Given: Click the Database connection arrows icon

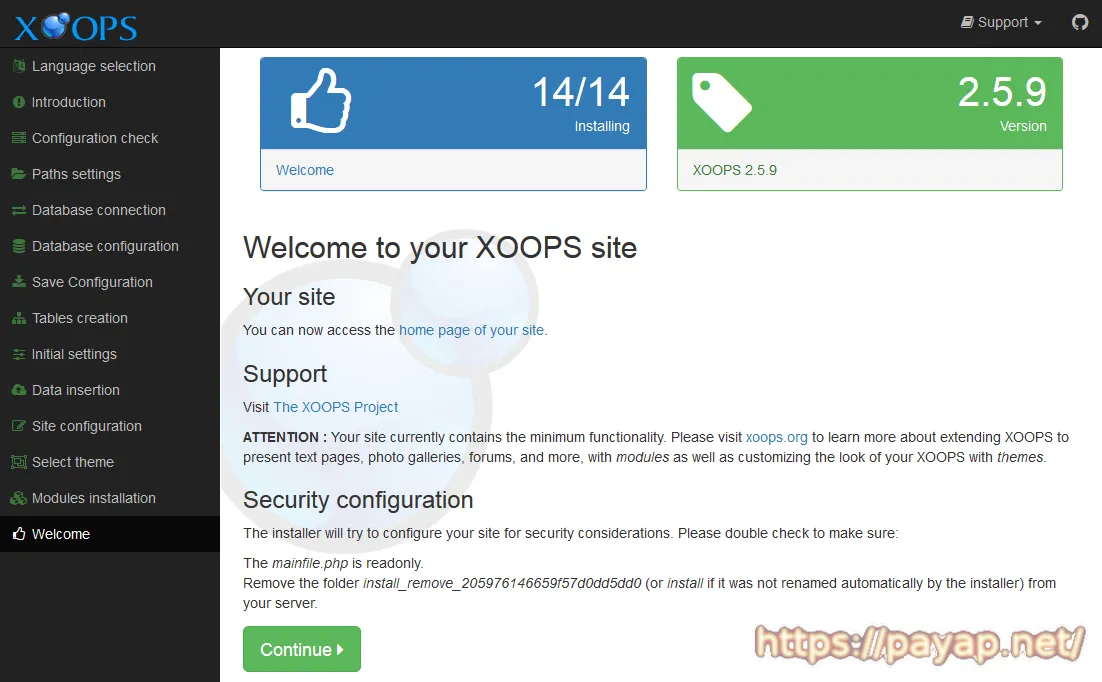Looking at the screenshot, I should [x=19, y=210].
